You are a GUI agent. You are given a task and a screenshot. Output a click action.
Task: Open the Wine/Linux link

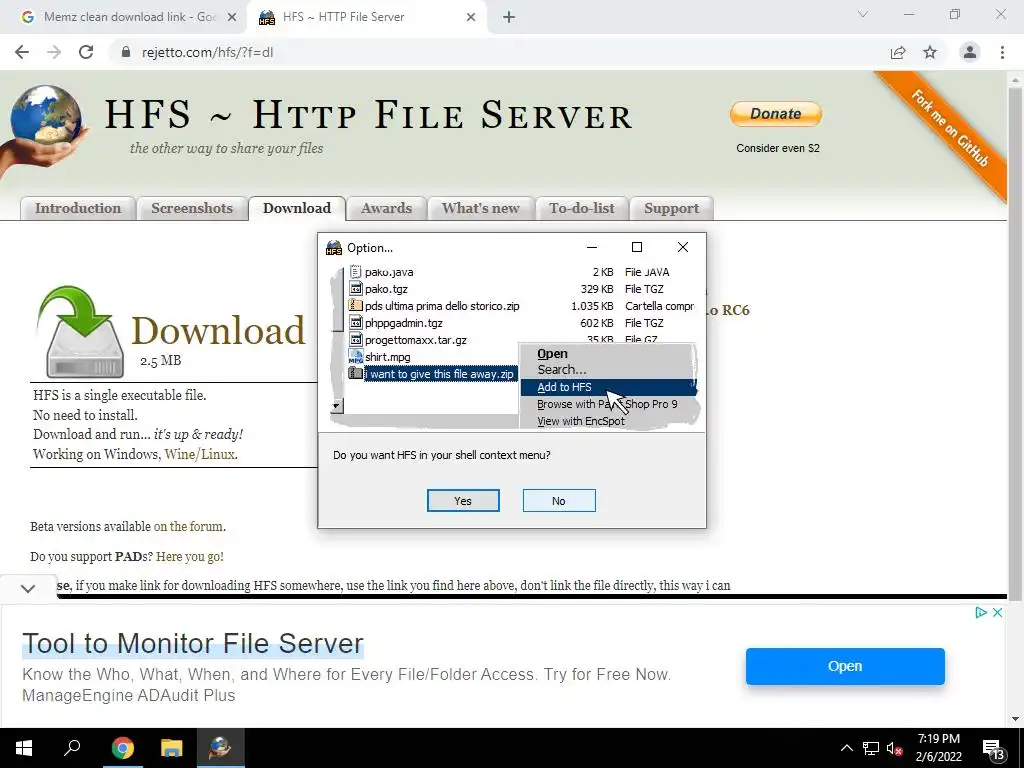tap(199, 454)
